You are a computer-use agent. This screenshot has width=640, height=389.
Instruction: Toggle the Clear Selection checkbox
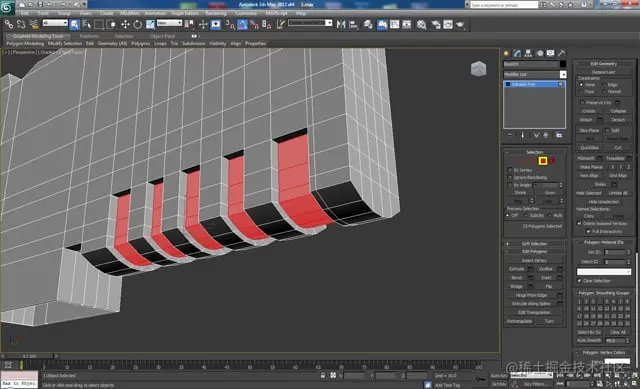(579, 281)
